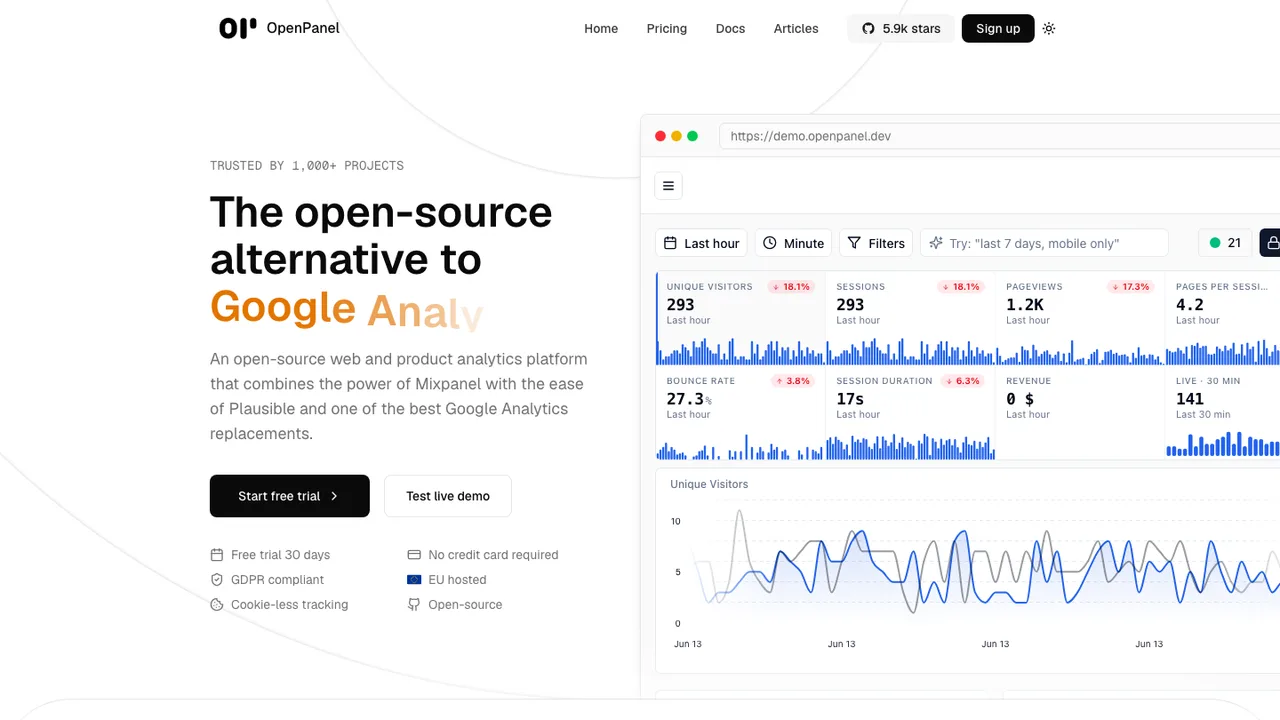Viewport: 1280px width, 720px height.
Task: Select the Revenue metric card
Action: [x=1080, y=413]
